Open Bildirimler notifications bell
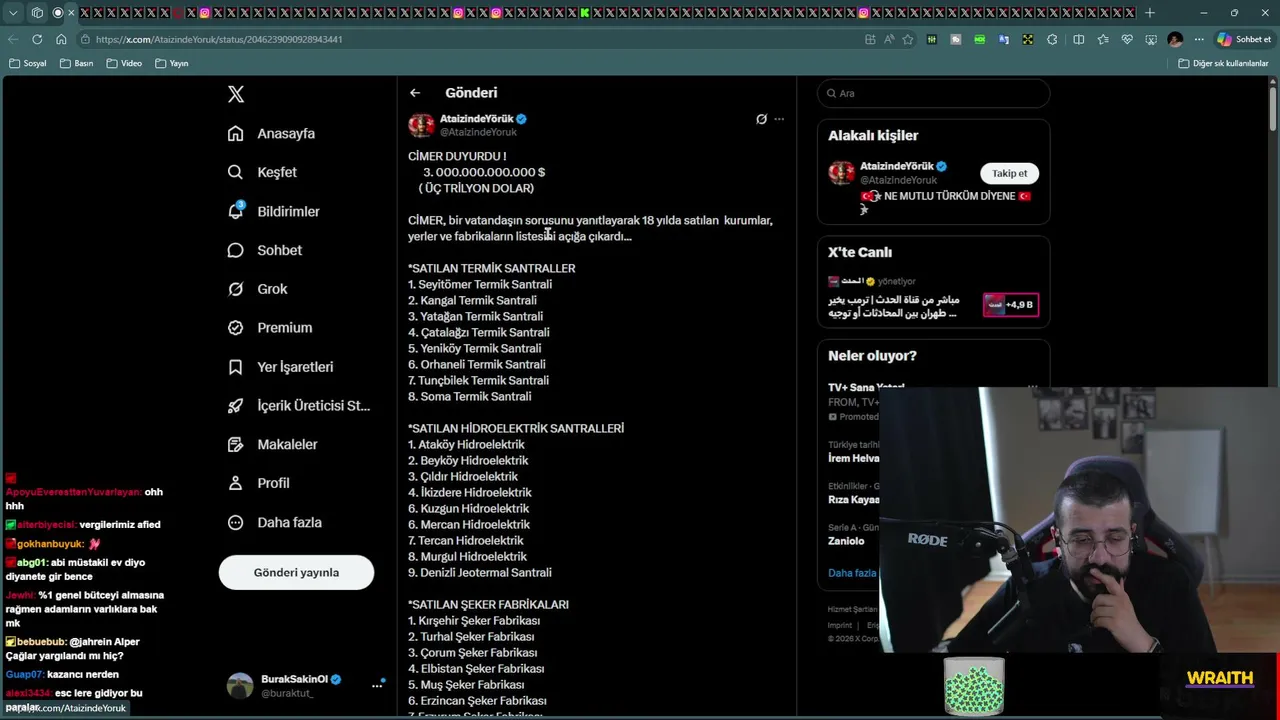The height and width of the screenshot is (720, 1280). pos(273,211)
